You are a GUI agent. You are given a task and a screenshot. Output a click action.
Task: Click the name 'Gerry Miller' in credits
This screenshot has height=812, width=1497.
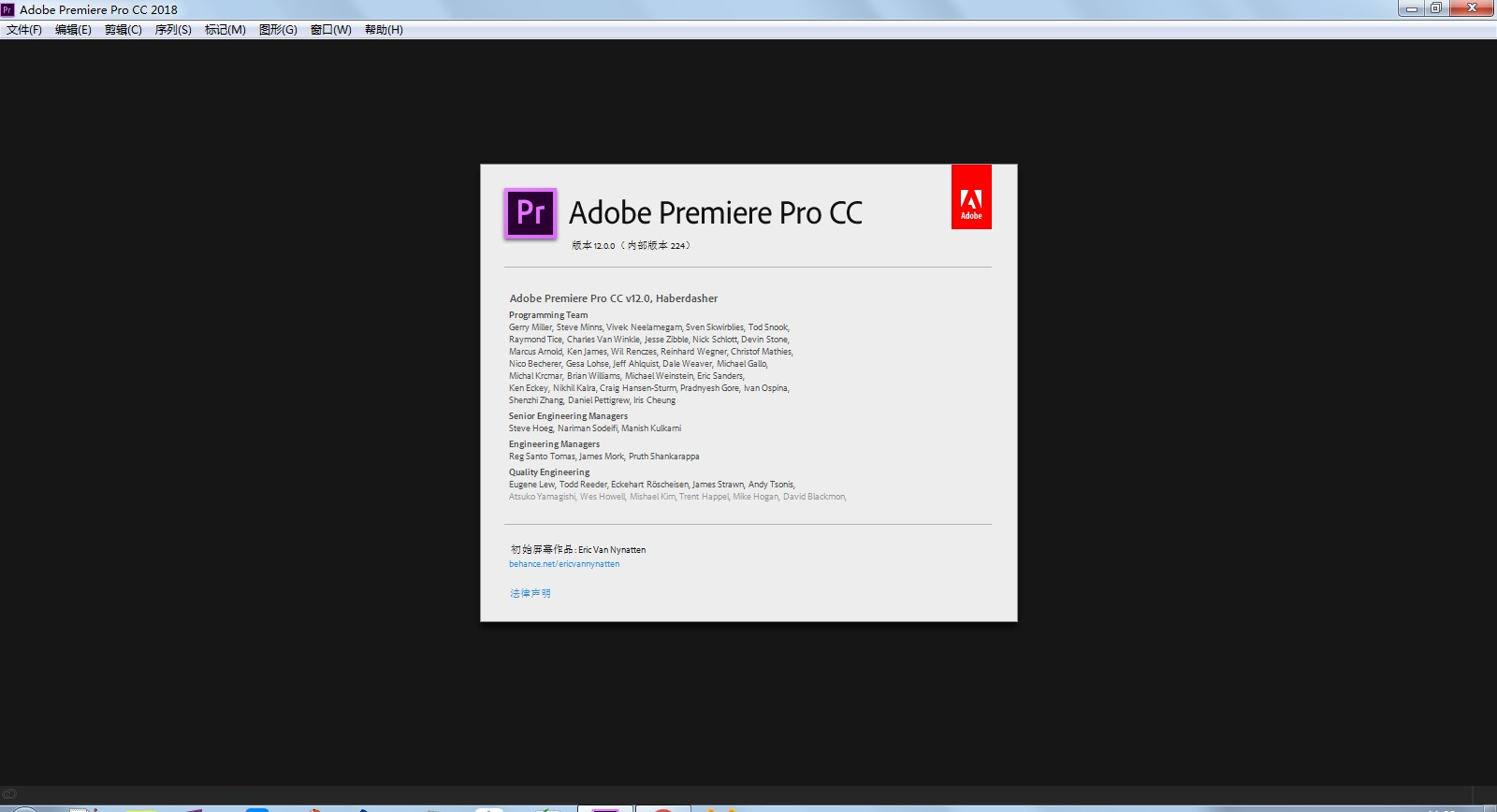tap(530, 327)
